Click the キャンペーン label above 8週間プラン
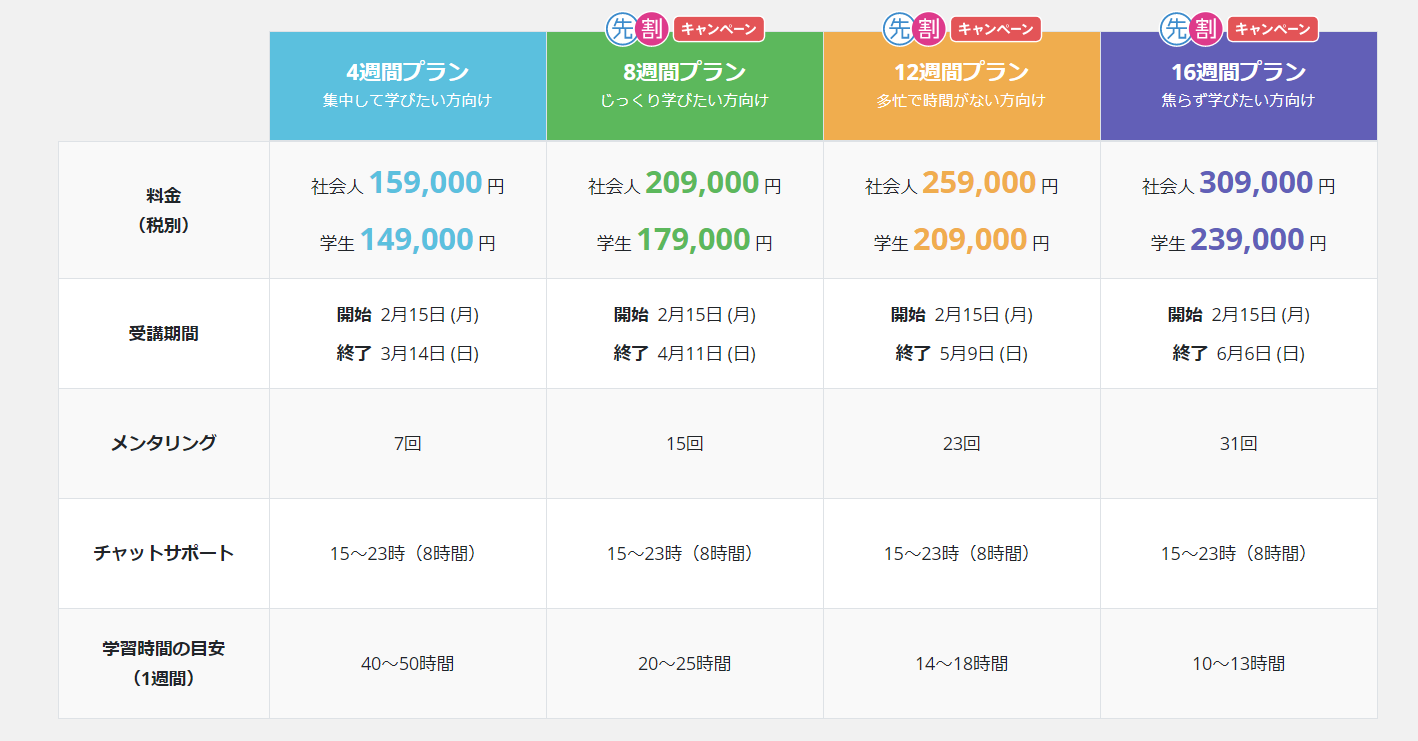 click(x=718, y=29)
